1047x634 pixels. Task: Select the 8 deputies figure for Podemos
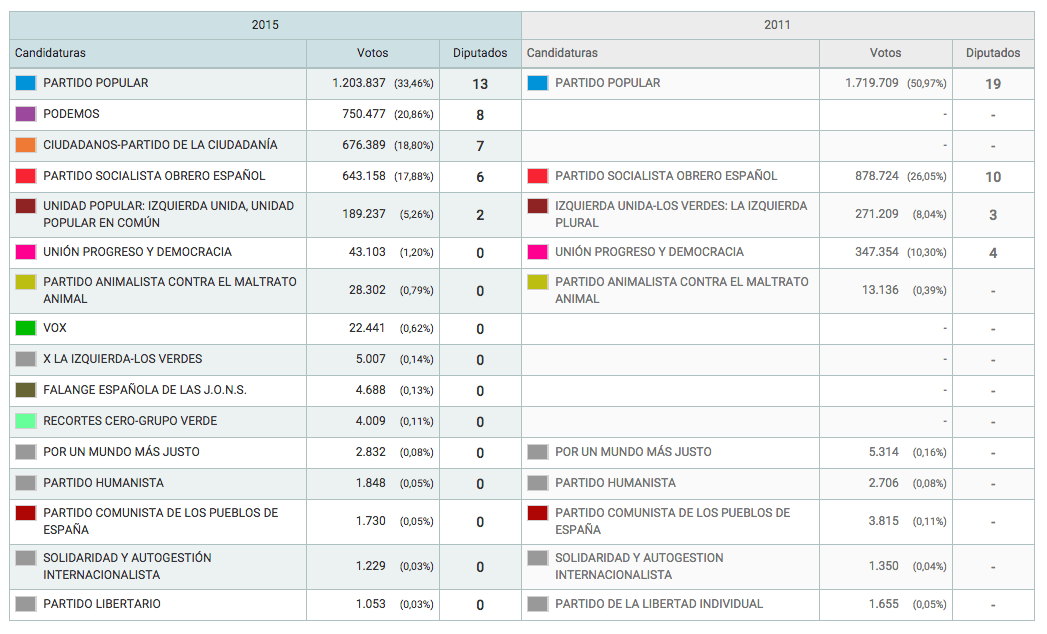pyautogui.click(x=480, y=115)
